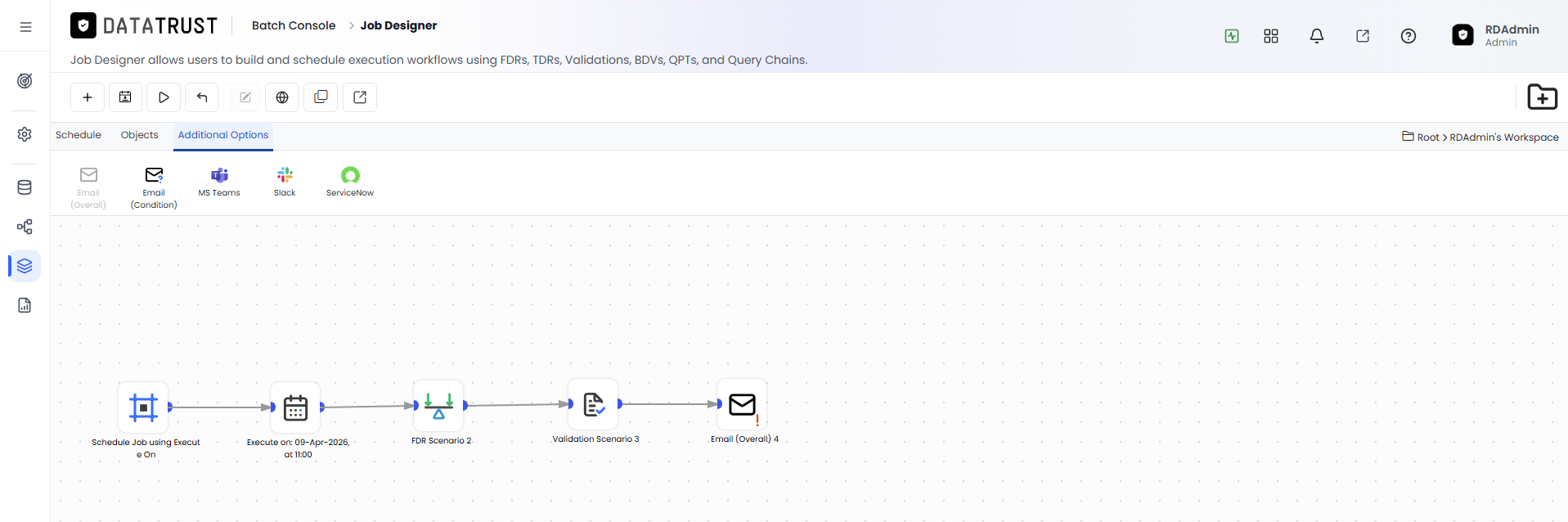
Task: Click the copy duplicate toolbar button
Action: 321,97
